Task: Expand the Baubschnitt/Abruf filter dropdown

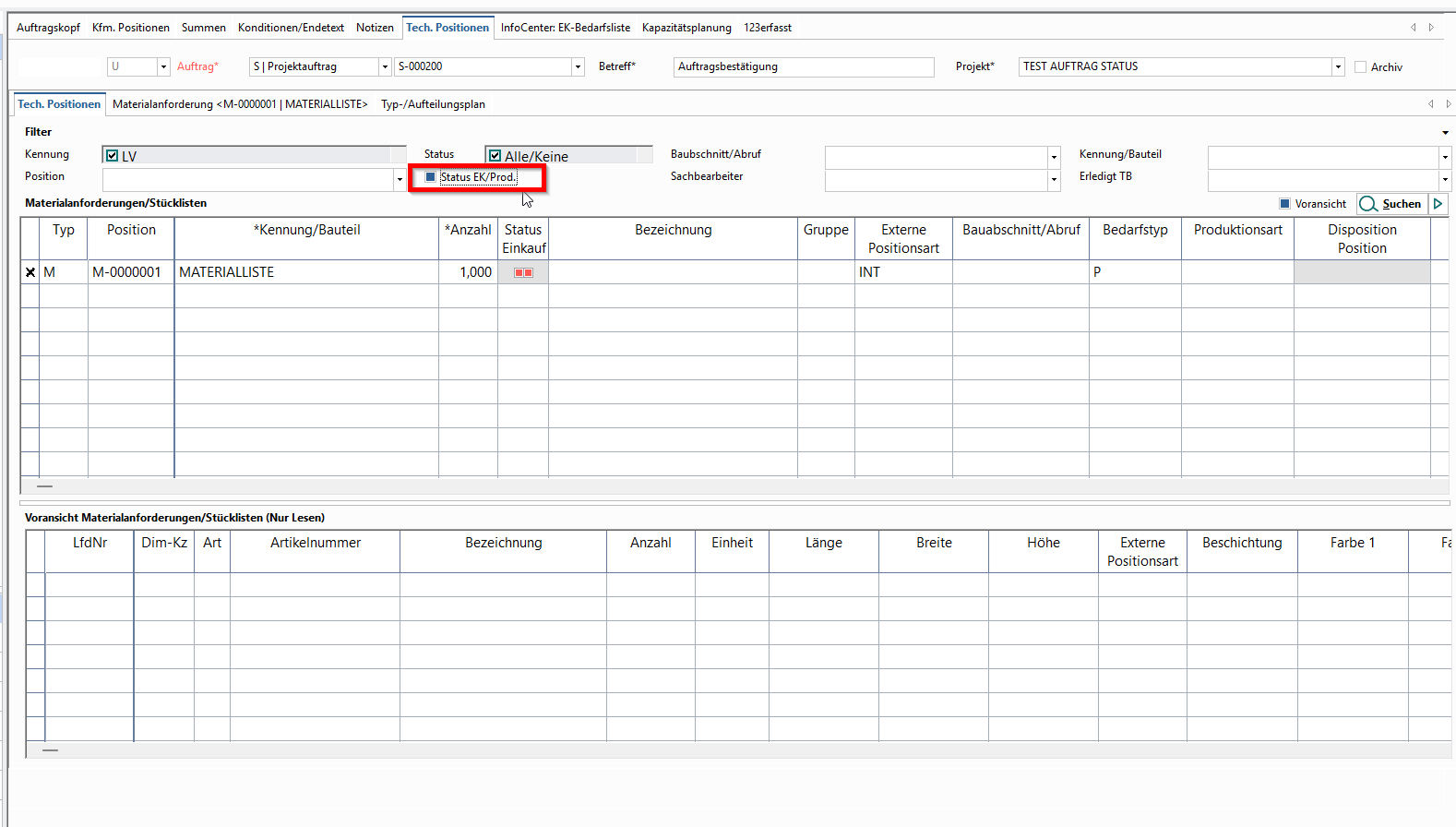Action: click(1054, 157)
